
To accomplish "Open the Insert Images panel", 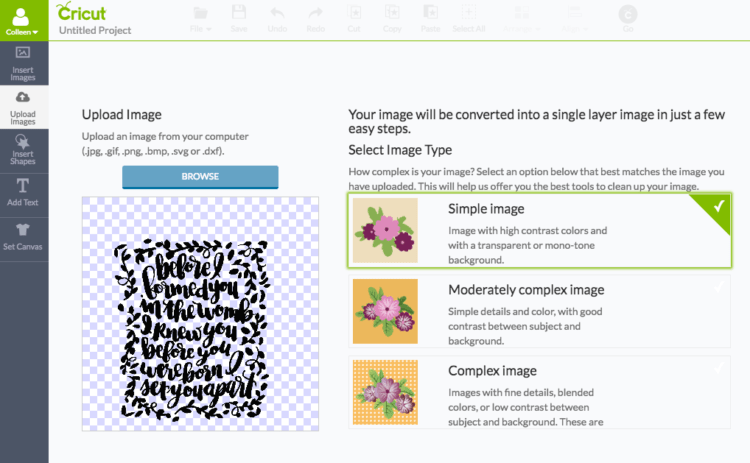I will pyautogui.click(x=23, y=62).
